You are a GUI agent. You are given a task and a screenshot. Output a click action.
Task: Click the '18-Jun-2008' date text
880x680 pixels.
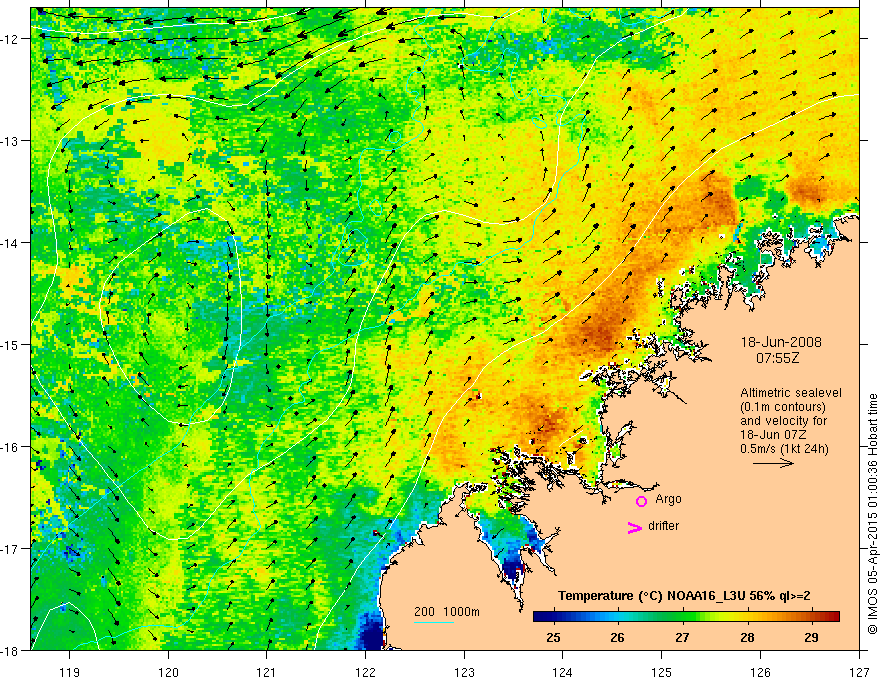781,342
